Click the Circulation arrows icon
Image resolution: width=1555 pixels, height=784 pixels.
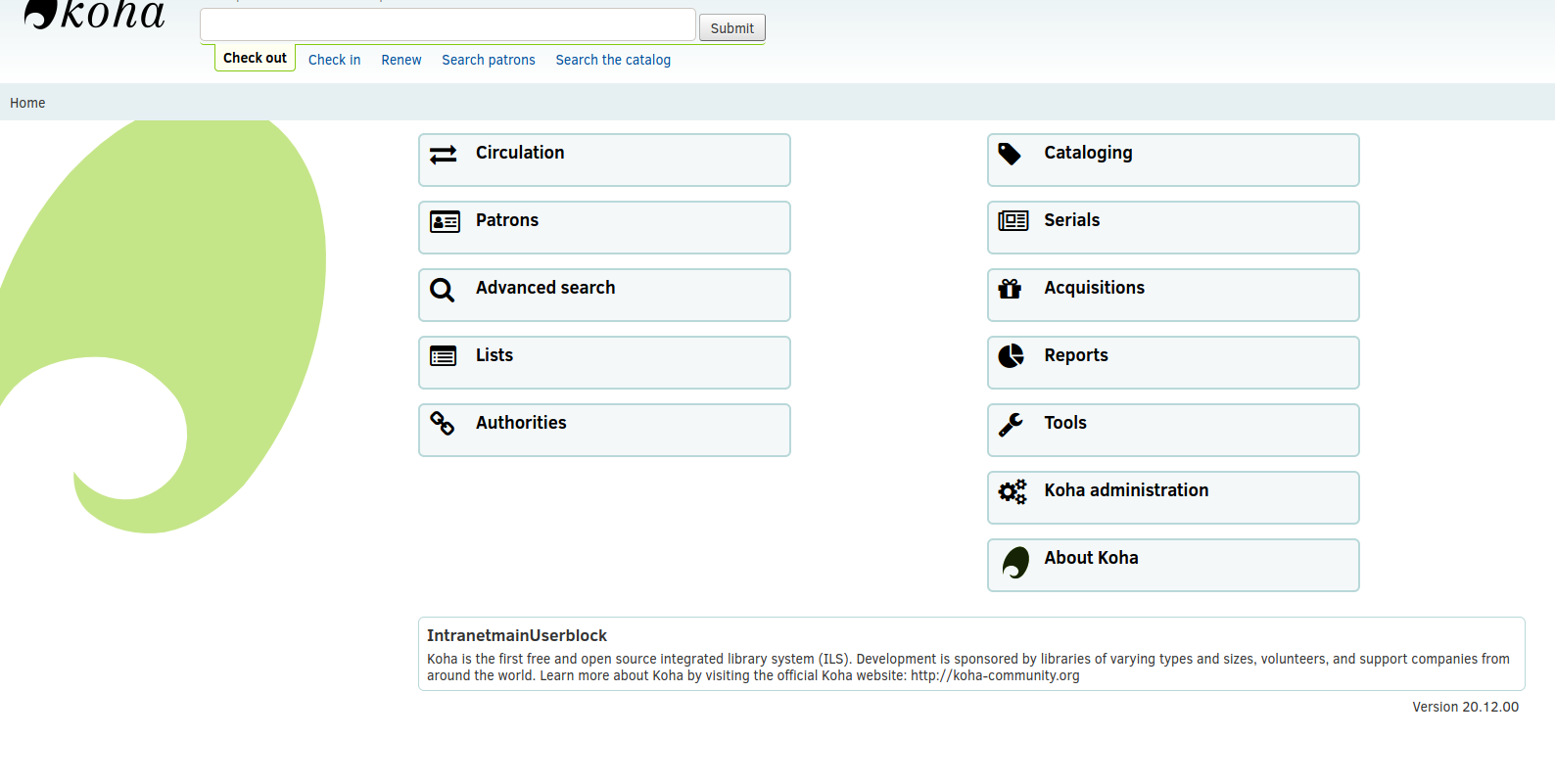[443, 155]
